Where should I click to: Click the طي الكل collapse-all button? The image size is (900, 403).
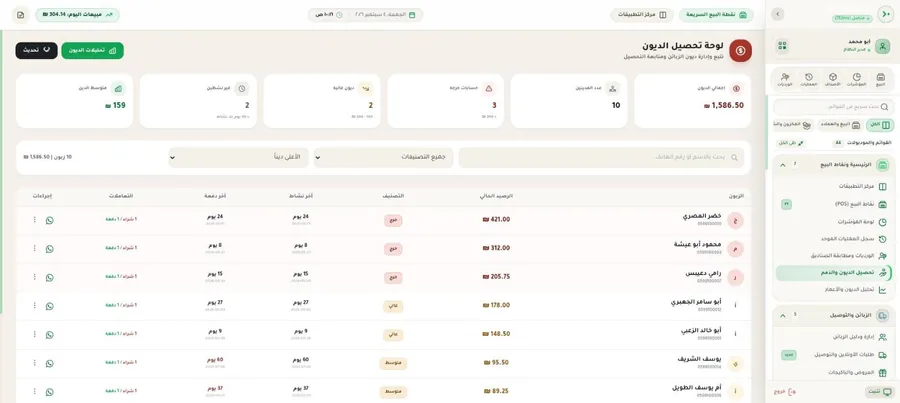[790, 142]
